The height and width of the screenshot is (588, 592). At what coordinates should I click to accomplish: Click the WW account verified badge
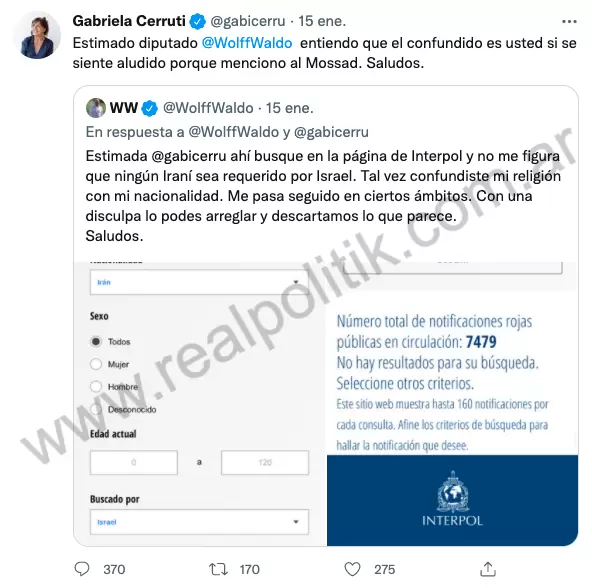tap(150, 108)
